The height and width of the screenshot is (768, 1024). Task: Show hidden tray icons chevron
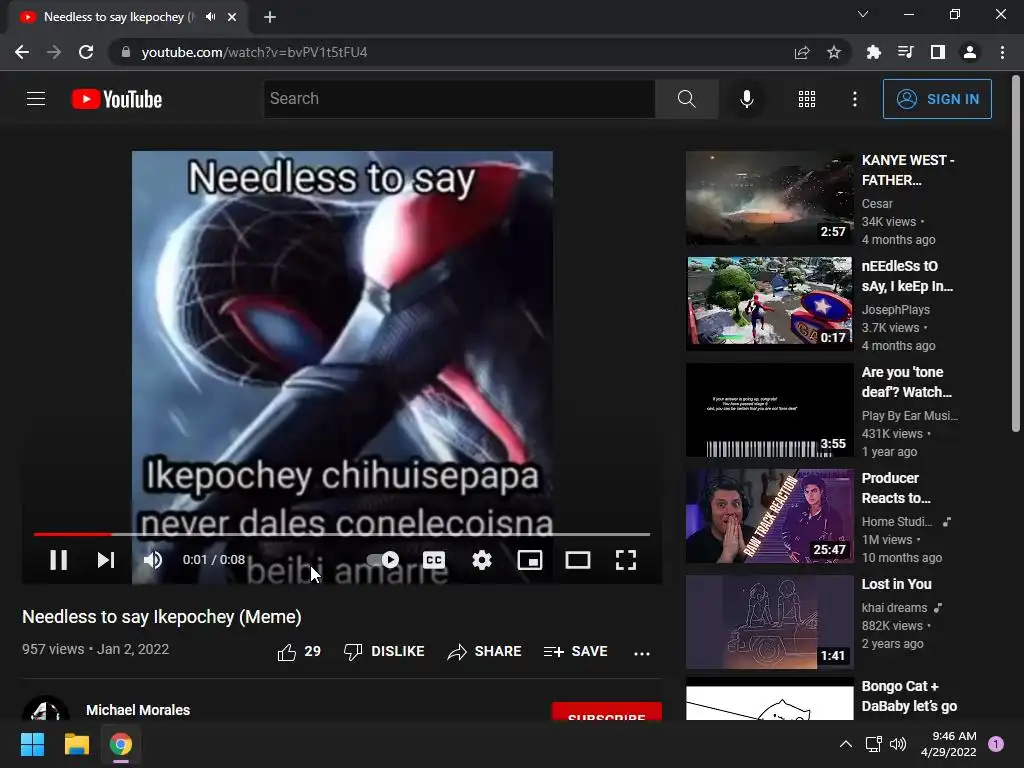846,744
